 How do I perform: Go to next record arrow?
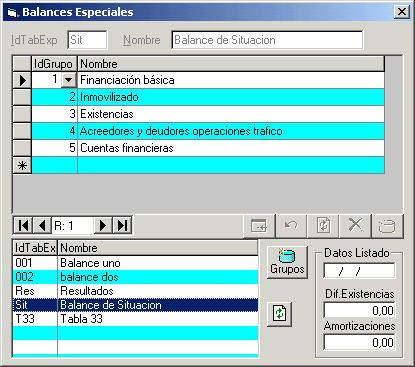[x=103, y=226]
